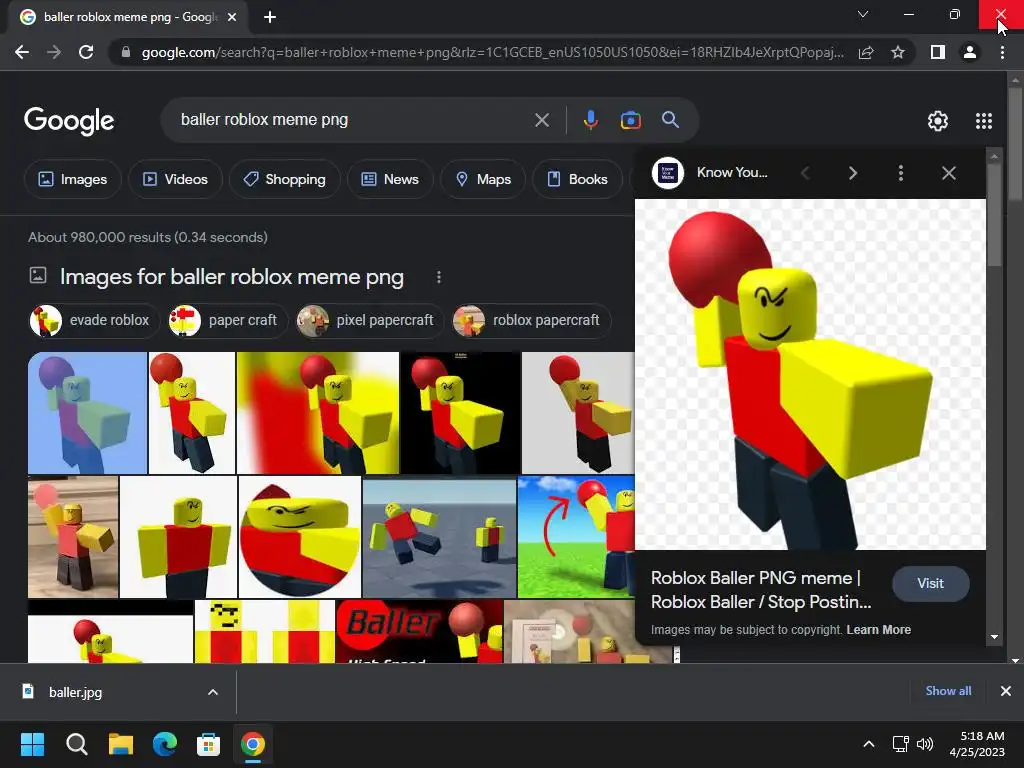
Task: Open a new browser tab
Action: coord(270,17)
